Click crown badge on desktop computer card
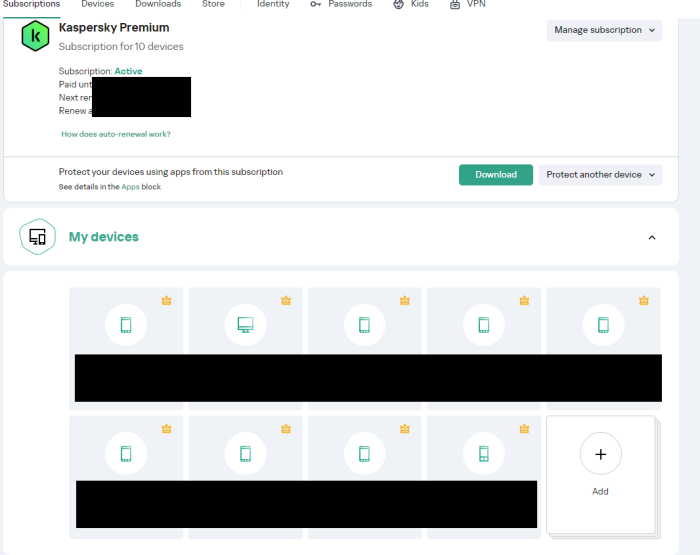 point(286,300)
